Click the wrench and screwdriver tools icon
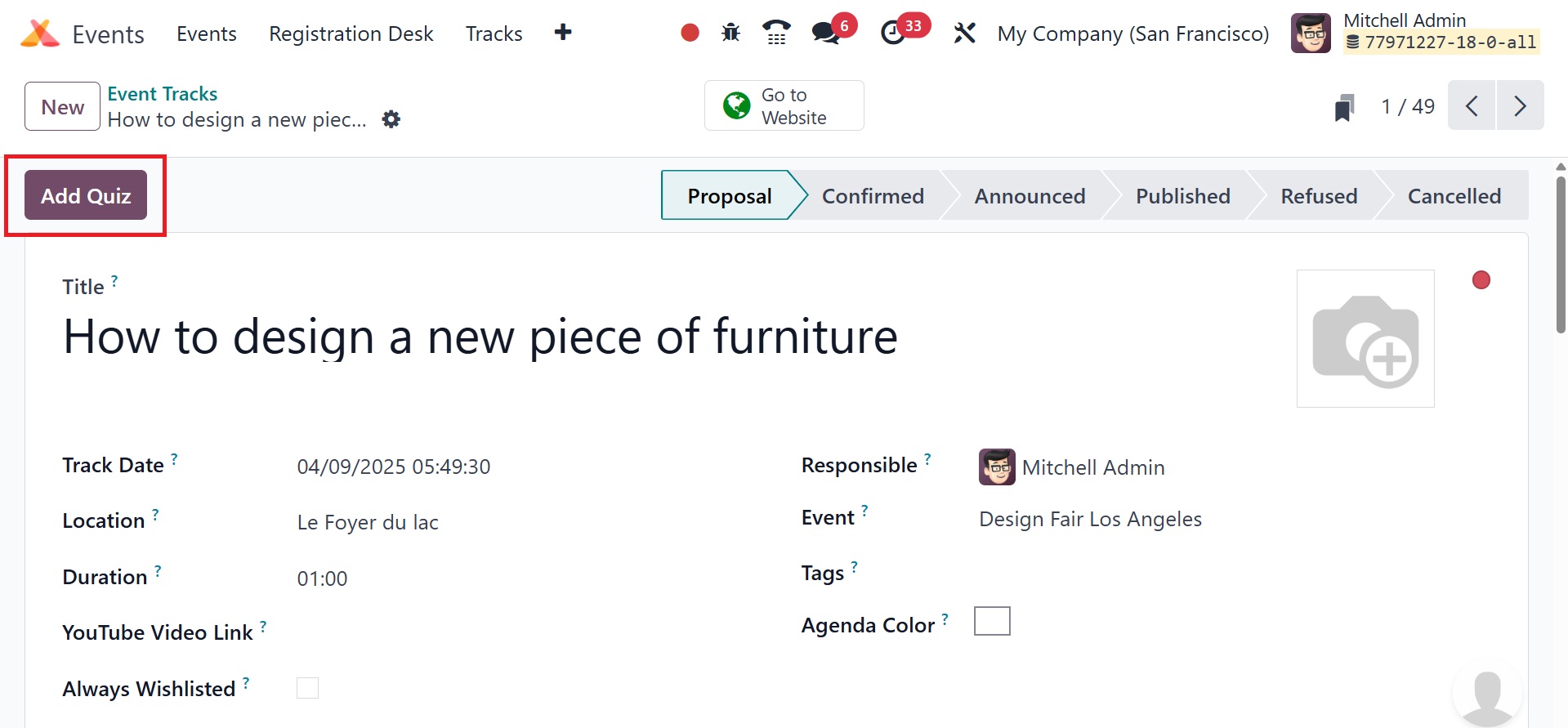 (964, 33)
